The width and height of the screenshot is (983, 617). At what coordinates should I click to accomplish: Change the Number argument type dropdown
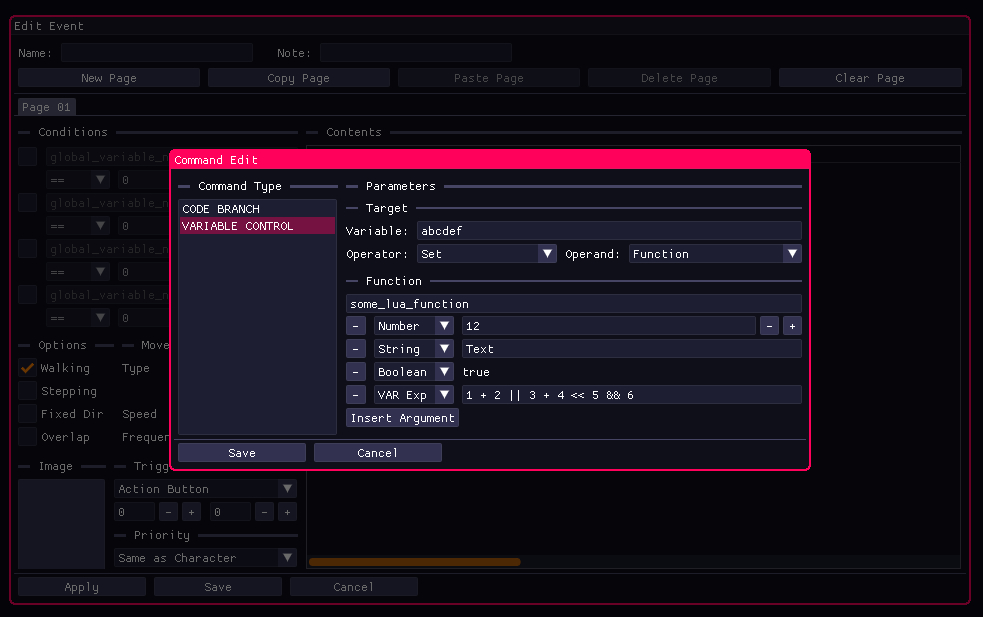pyautogui.click(x=414, y=326)
